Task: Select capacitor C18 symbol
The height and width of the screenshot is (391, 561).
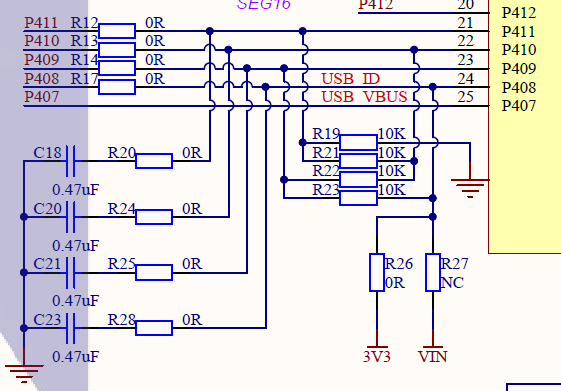Action: pos(70,161)
